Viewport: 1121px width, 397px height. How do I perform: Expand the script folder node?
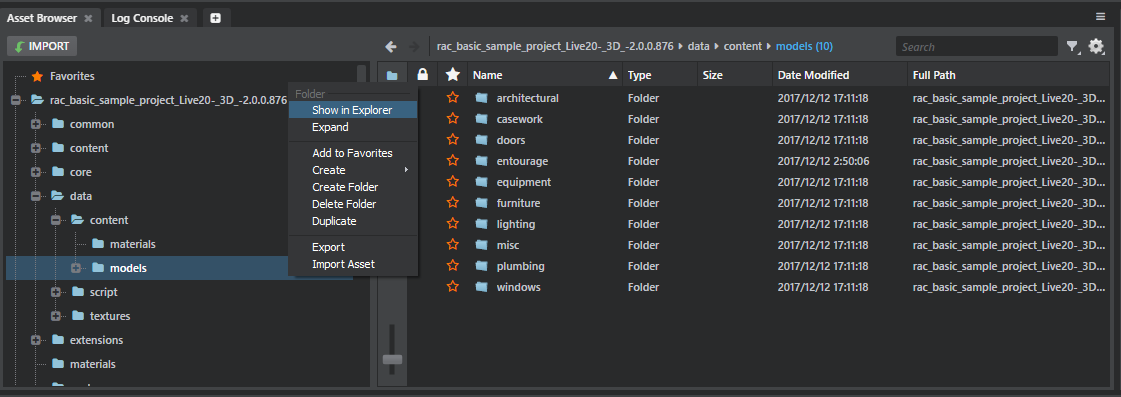pos(55,292)
